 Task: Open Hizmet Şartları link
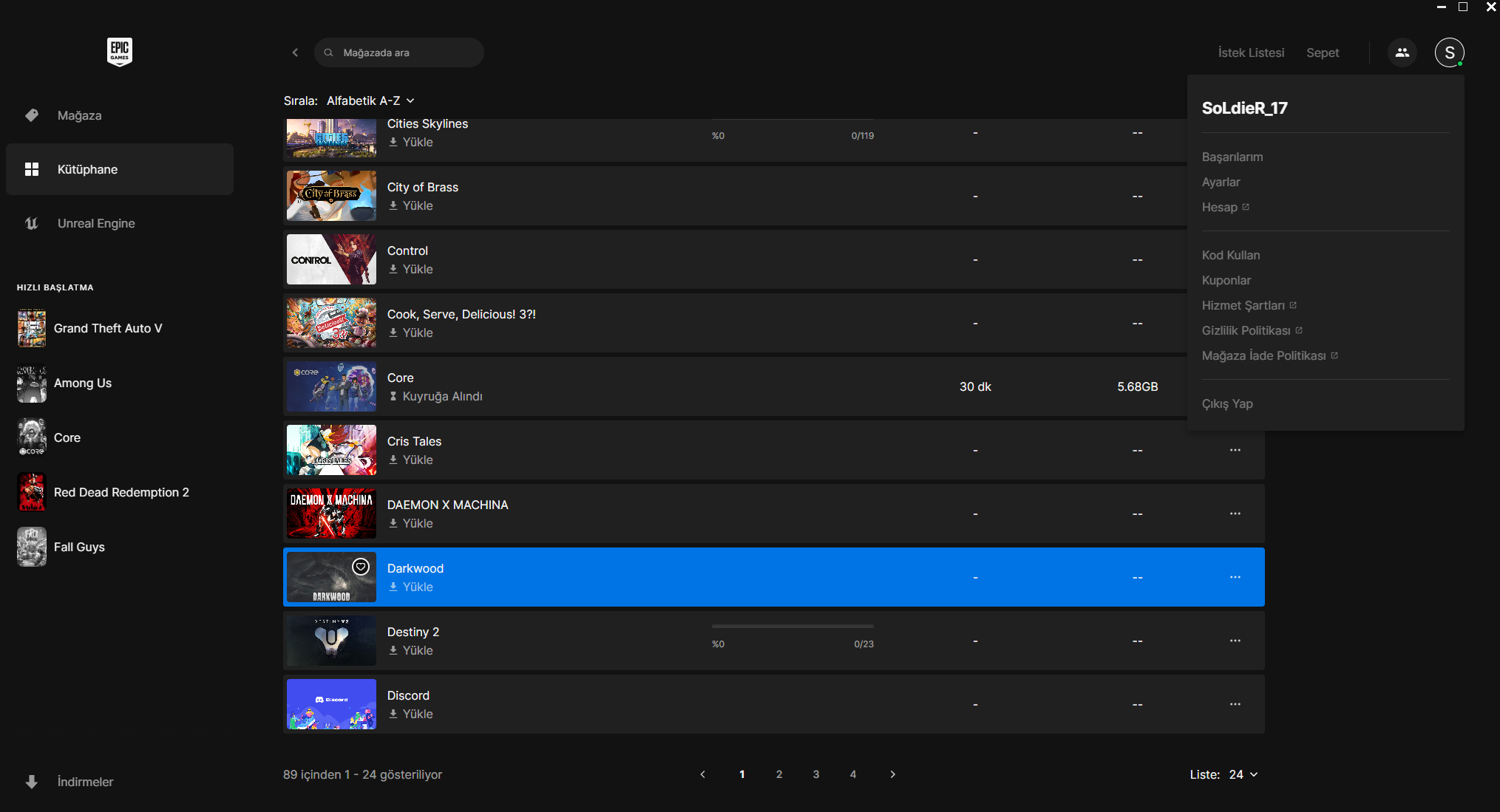(x=1249, y=305)
